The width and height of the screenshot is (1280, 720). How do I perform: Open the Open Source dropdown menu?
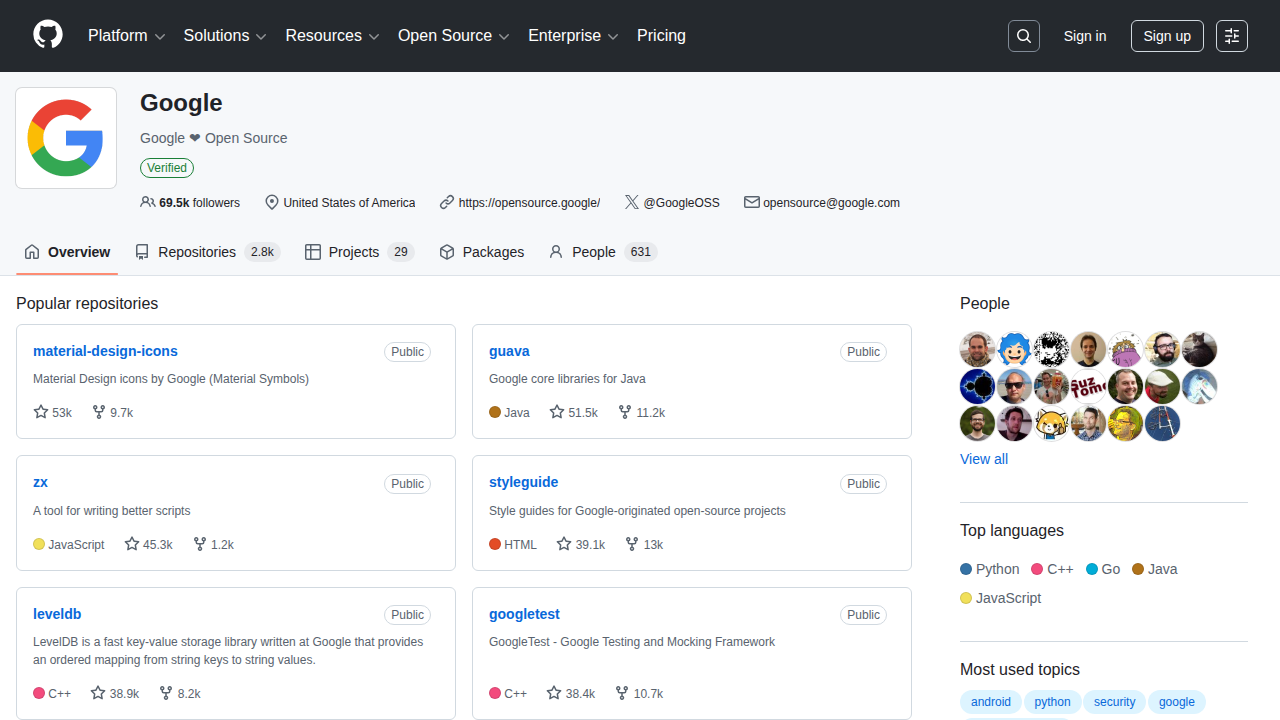tap(453, 35)
